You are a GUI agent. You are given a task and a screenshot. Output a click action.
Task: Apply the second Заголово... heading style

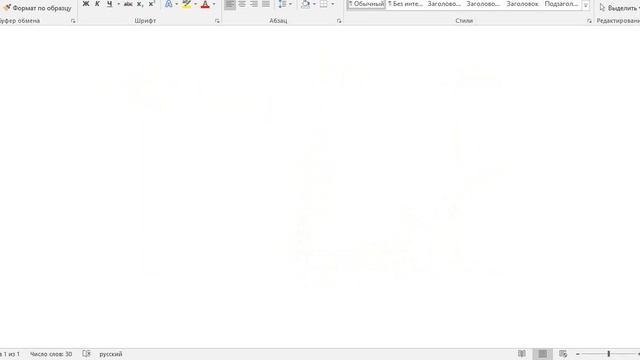click(x=483, y=4)
